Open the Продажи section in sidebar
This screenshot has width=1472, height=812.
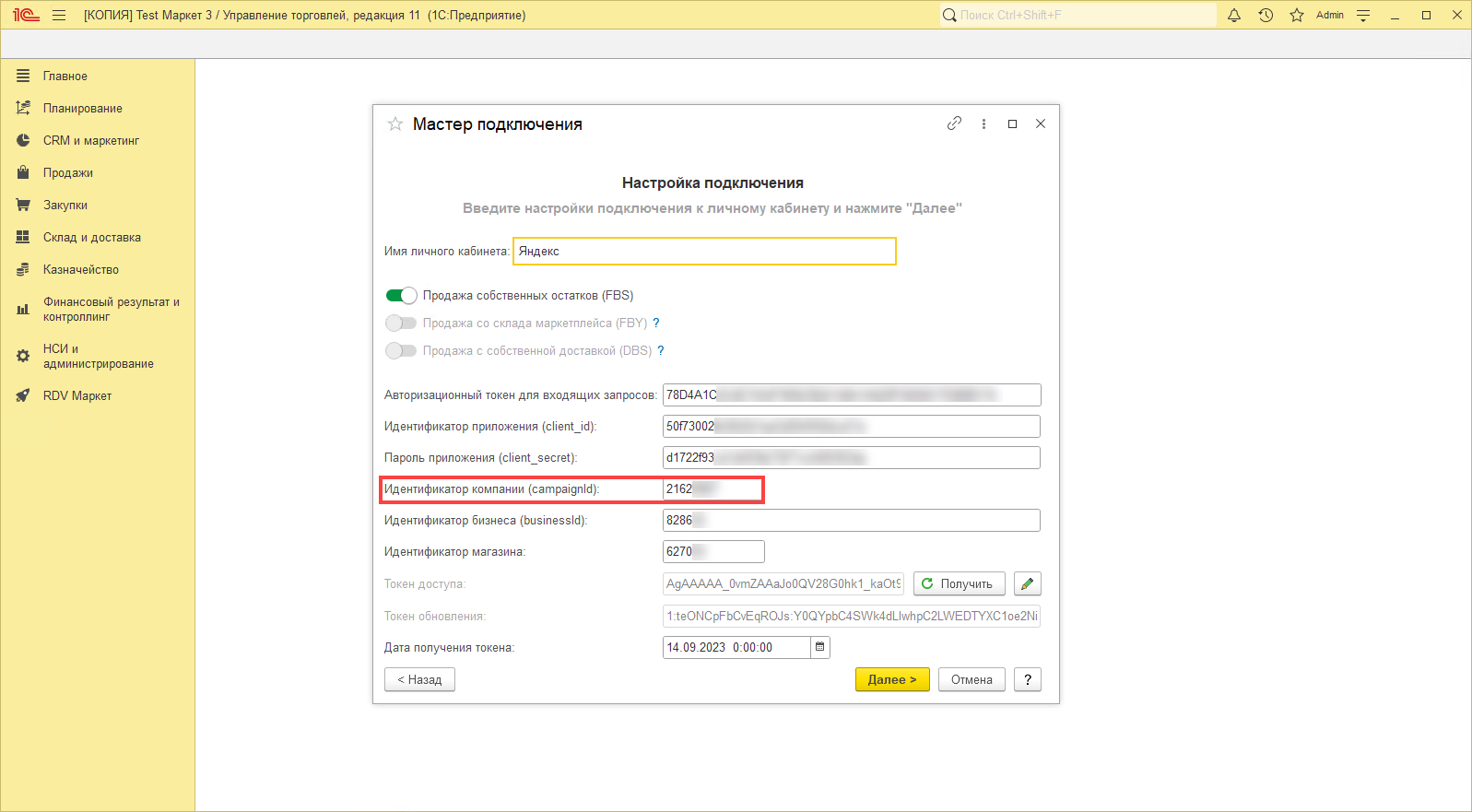tap(67, 173)
